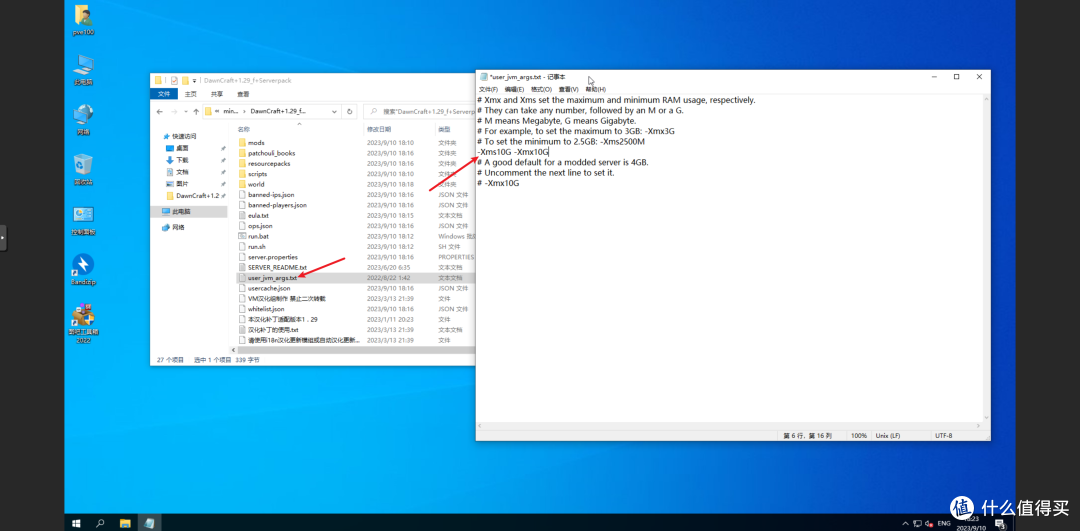Open the 查看 ribbon tab in Explorer
Viewport: 1080px width, 531px height.
coord(243,94)
